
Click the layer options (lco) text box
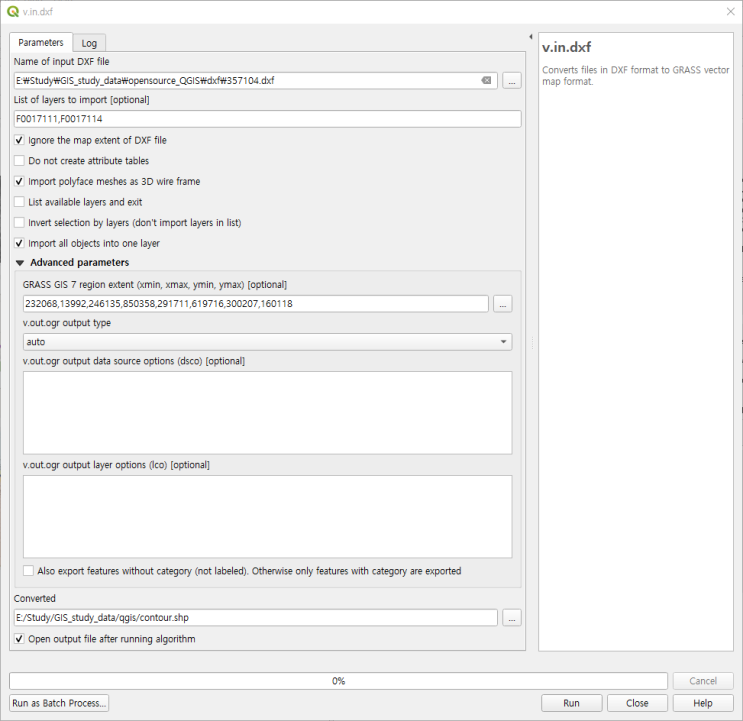click(267, 517)
